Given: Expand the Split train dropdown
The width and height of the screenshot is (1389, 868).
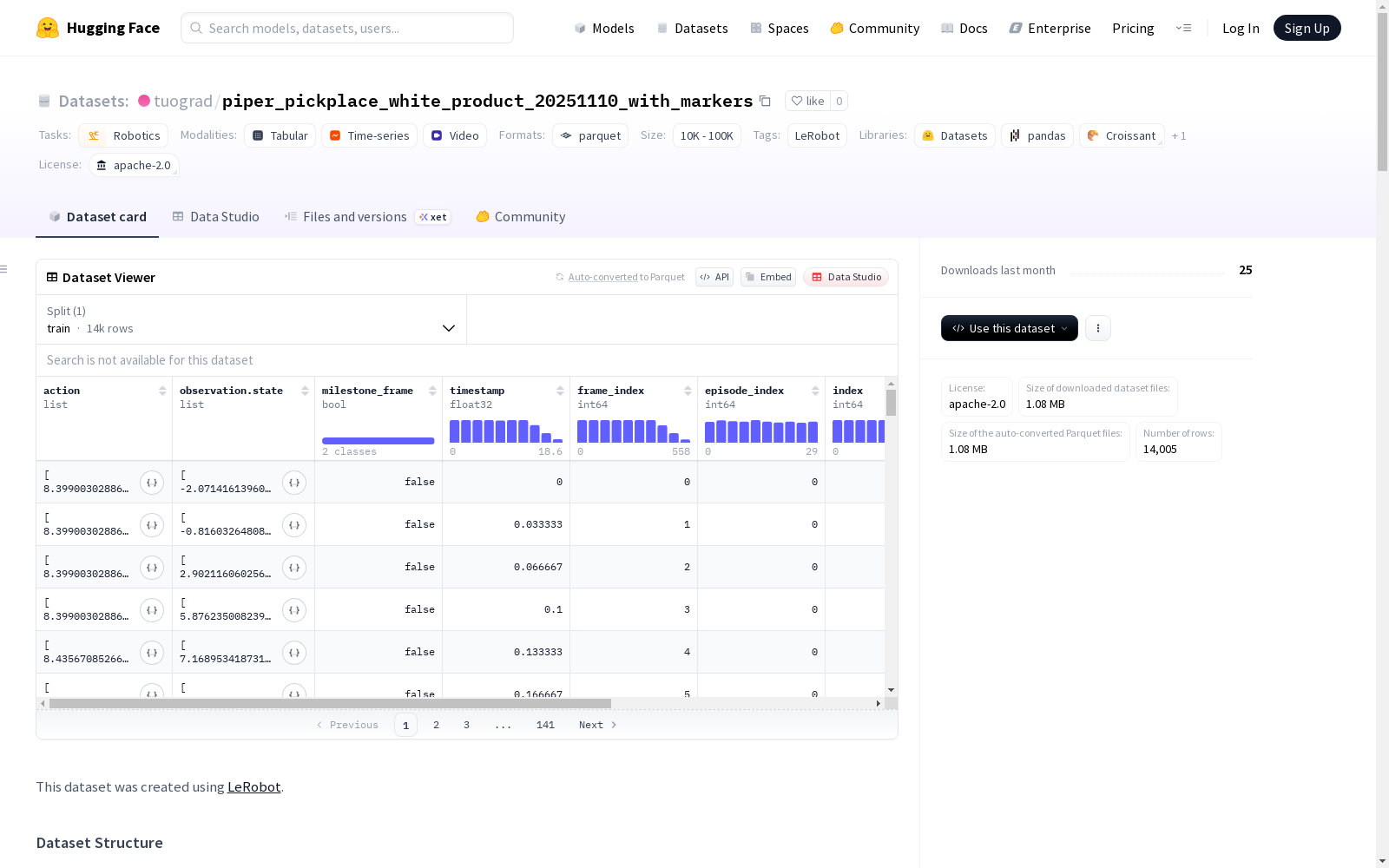Looking at the screenshot, I should (x=251, y=319).
